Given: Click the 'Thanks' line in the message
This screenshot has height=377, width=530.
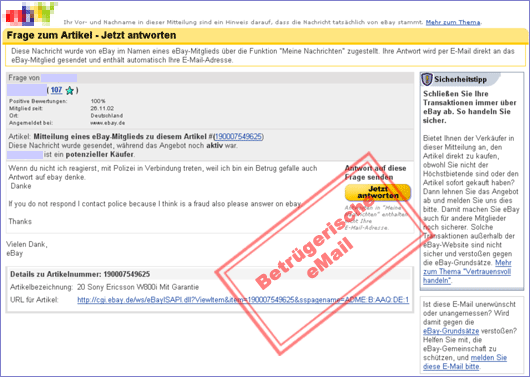Looking at the screenshot, I should coord(20,221).
